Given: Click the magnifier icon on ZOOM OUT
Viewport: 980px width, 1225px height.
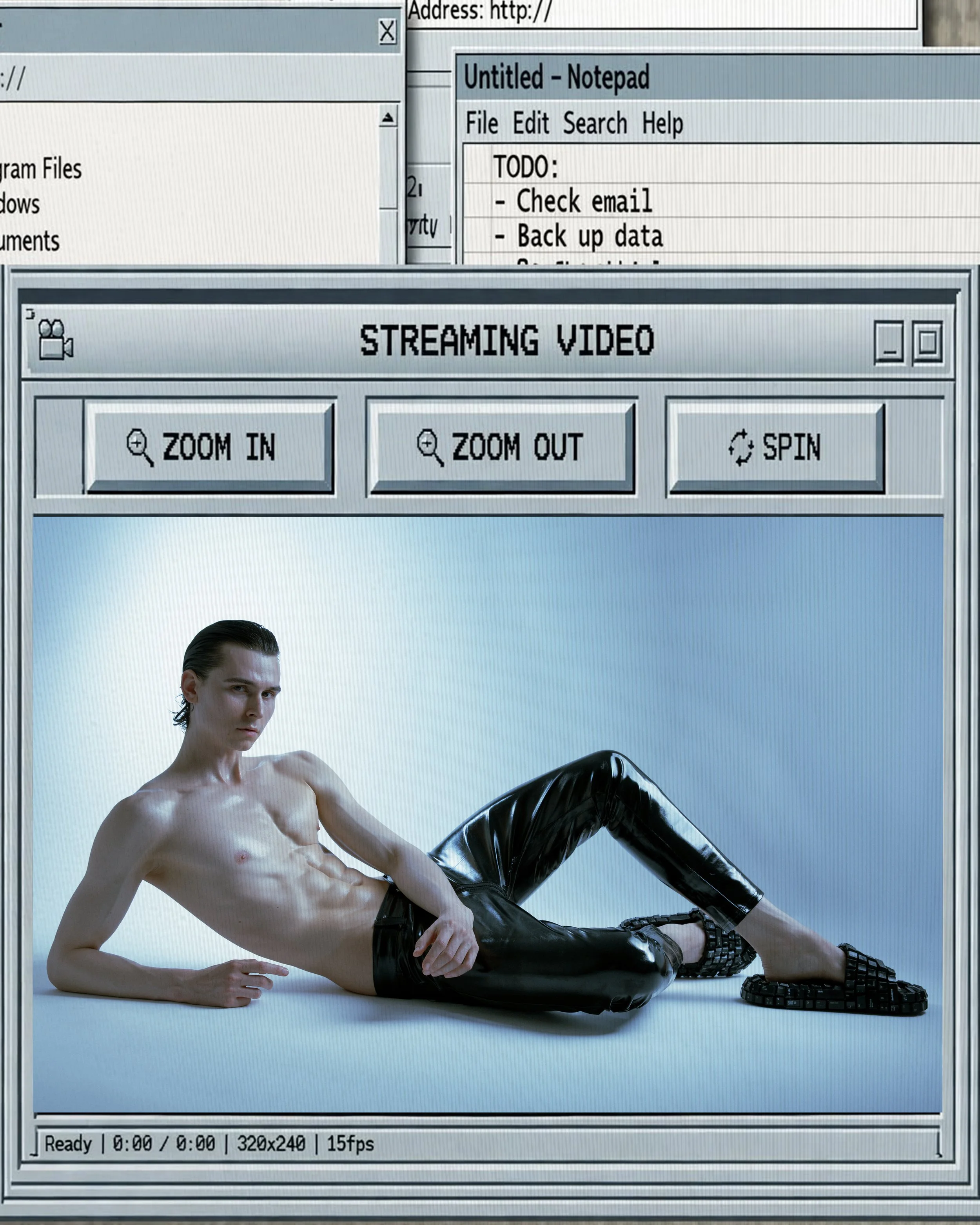Looking at the screenshot, I should tap(430, 448).
